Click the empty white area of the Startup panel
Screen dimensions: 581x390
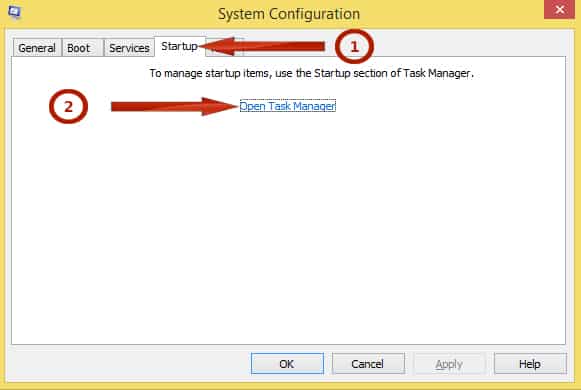point(288,230)
